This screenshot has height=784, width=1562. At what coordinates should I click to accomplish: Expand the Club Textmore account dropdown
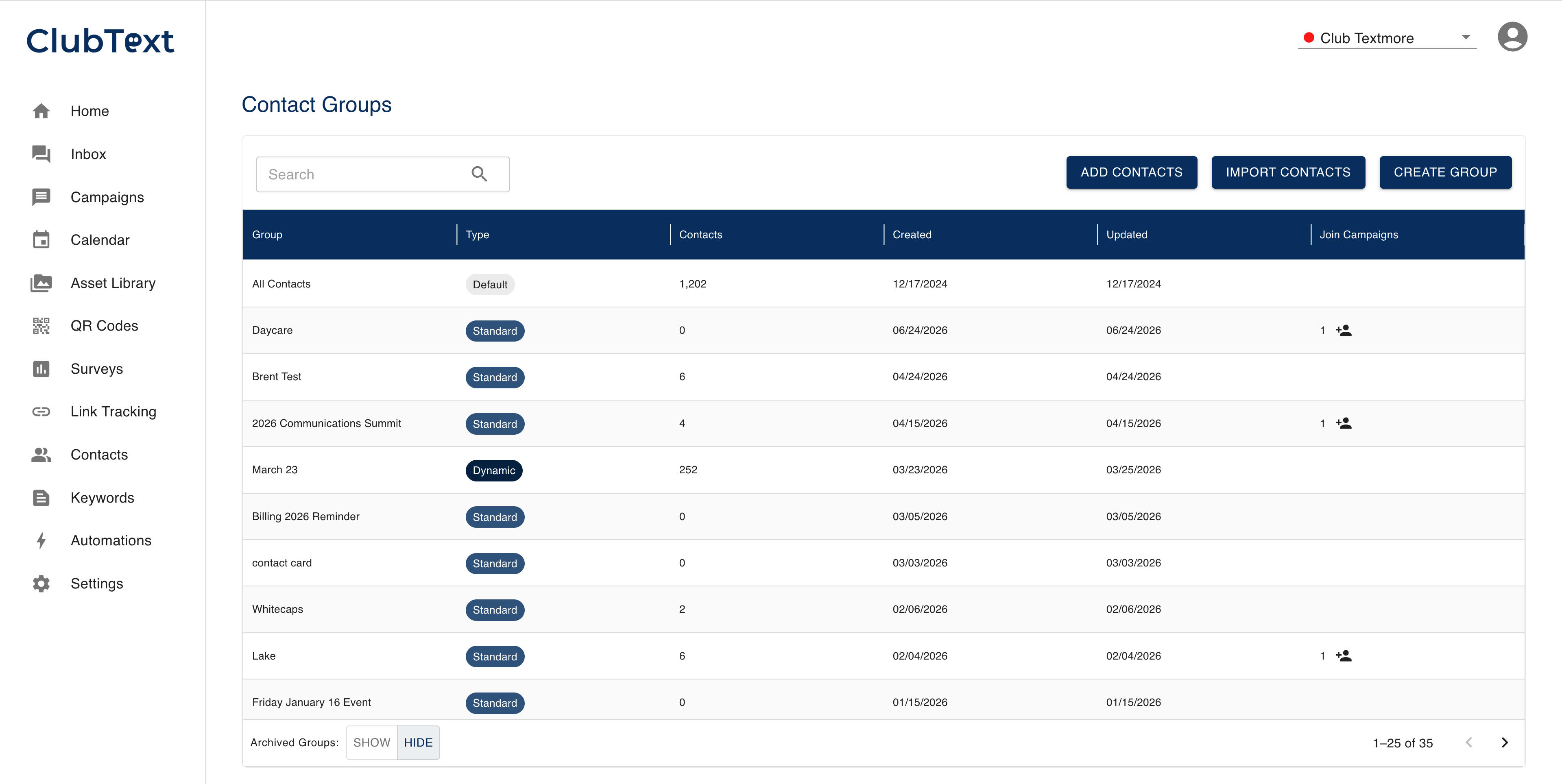point(1387,37)
